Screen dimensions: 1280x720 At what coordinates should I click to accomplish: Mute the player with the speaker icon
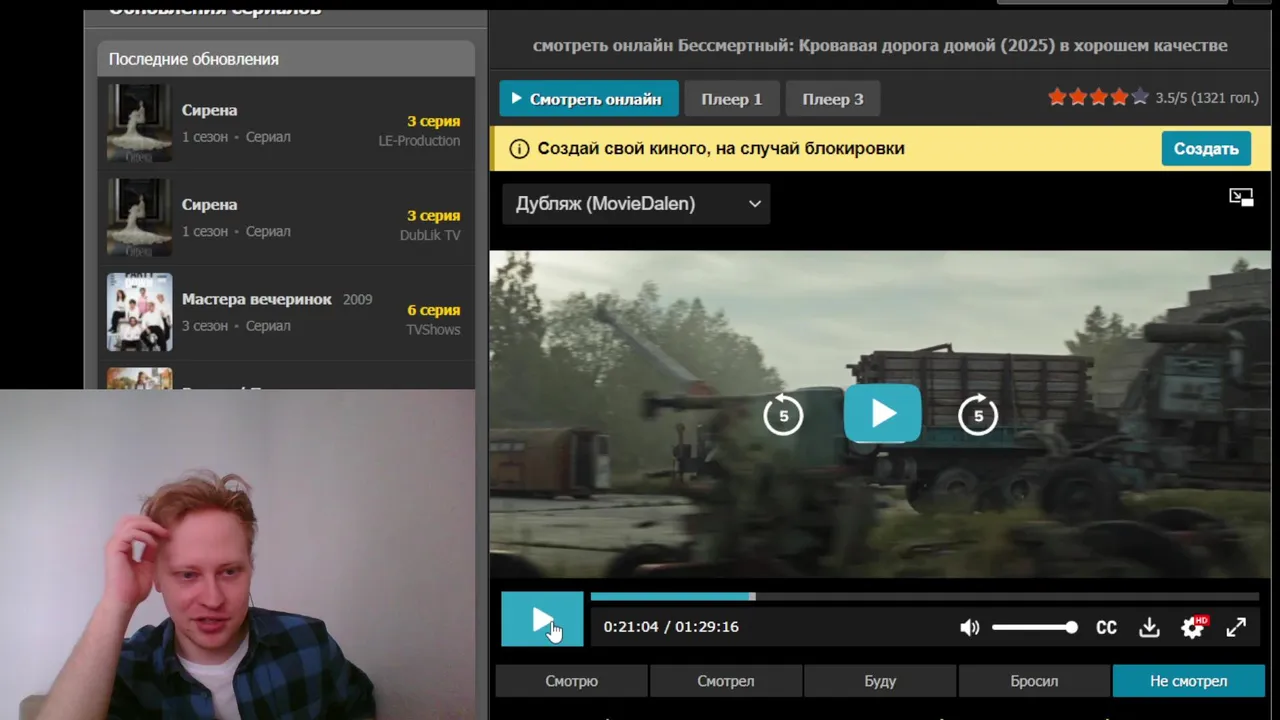coord(969,627)
